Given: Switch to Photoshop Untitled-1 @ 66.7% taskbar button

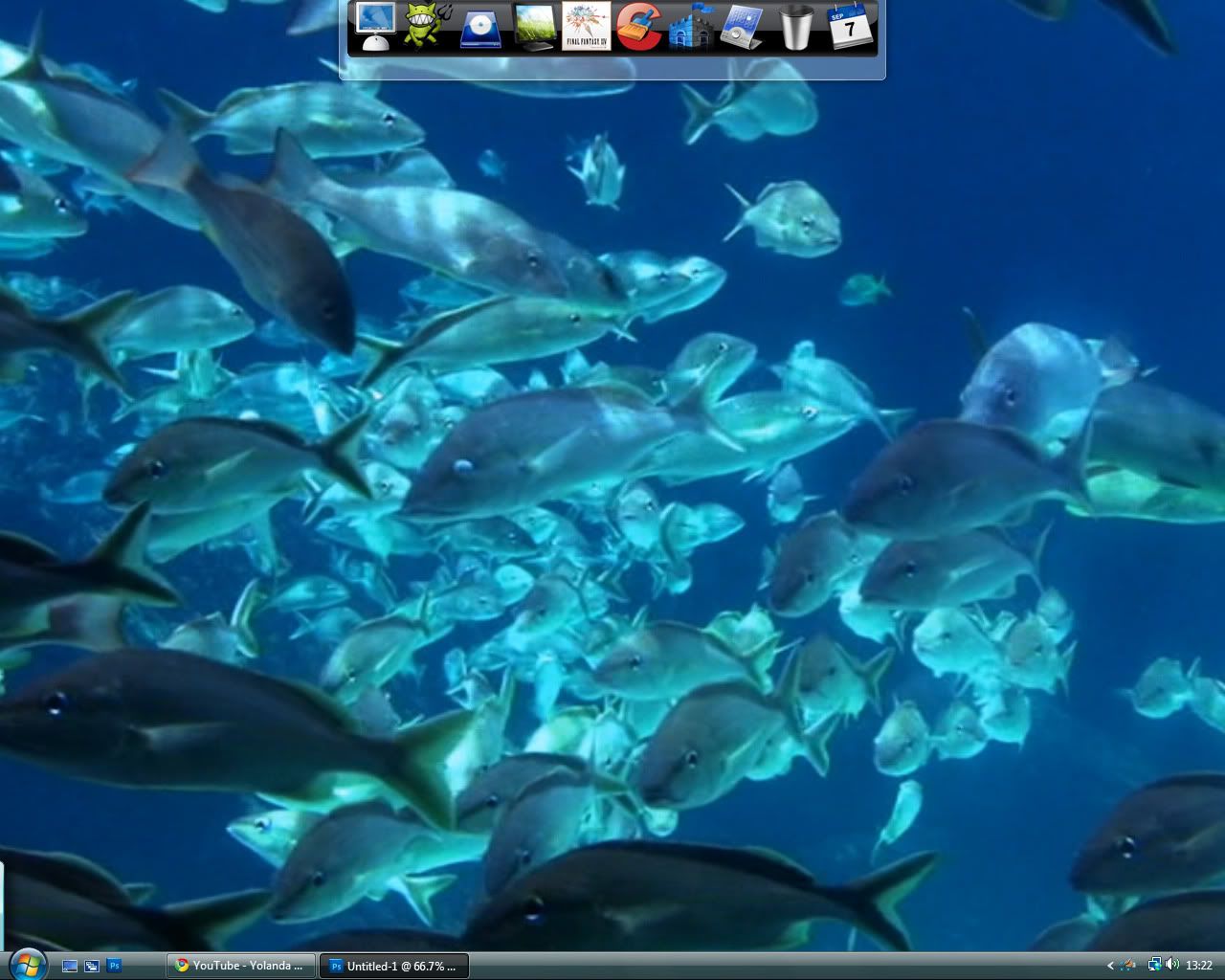Looking at the screenshot, I should 392,966.
